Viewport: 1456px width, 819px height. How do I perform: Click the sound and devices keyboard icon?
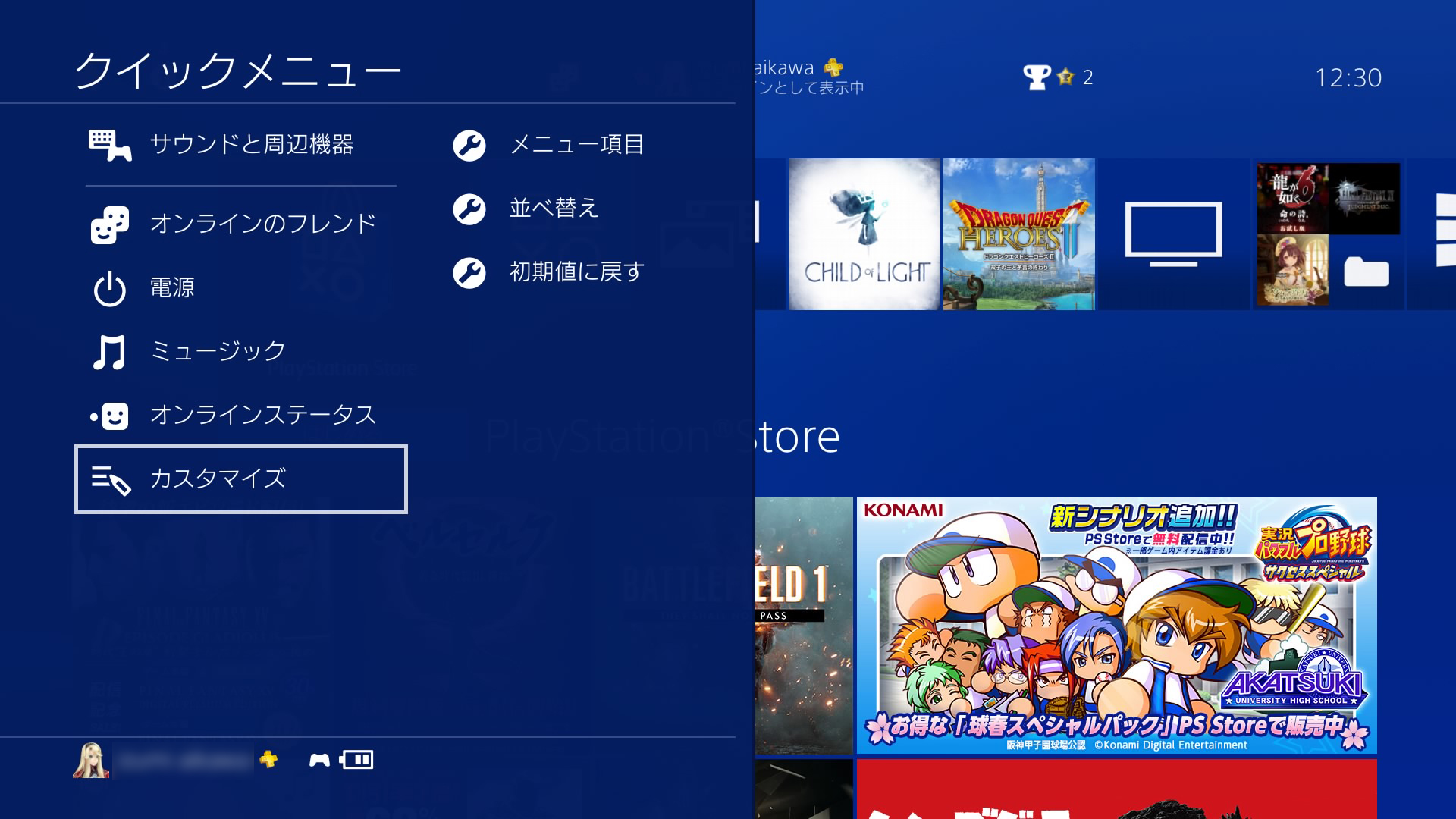click(110, 145)
